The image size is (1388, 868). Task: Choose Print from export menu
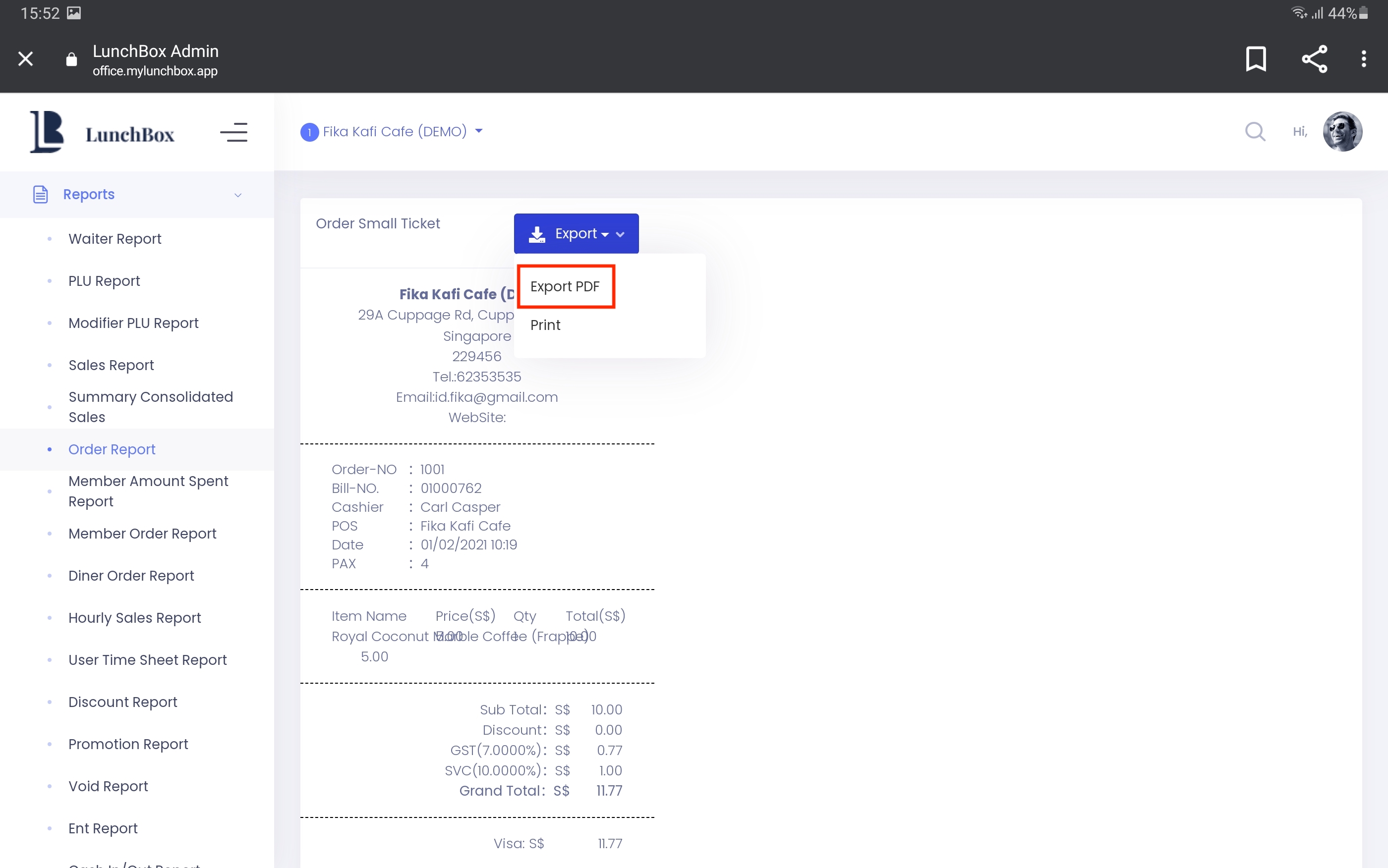545,325
